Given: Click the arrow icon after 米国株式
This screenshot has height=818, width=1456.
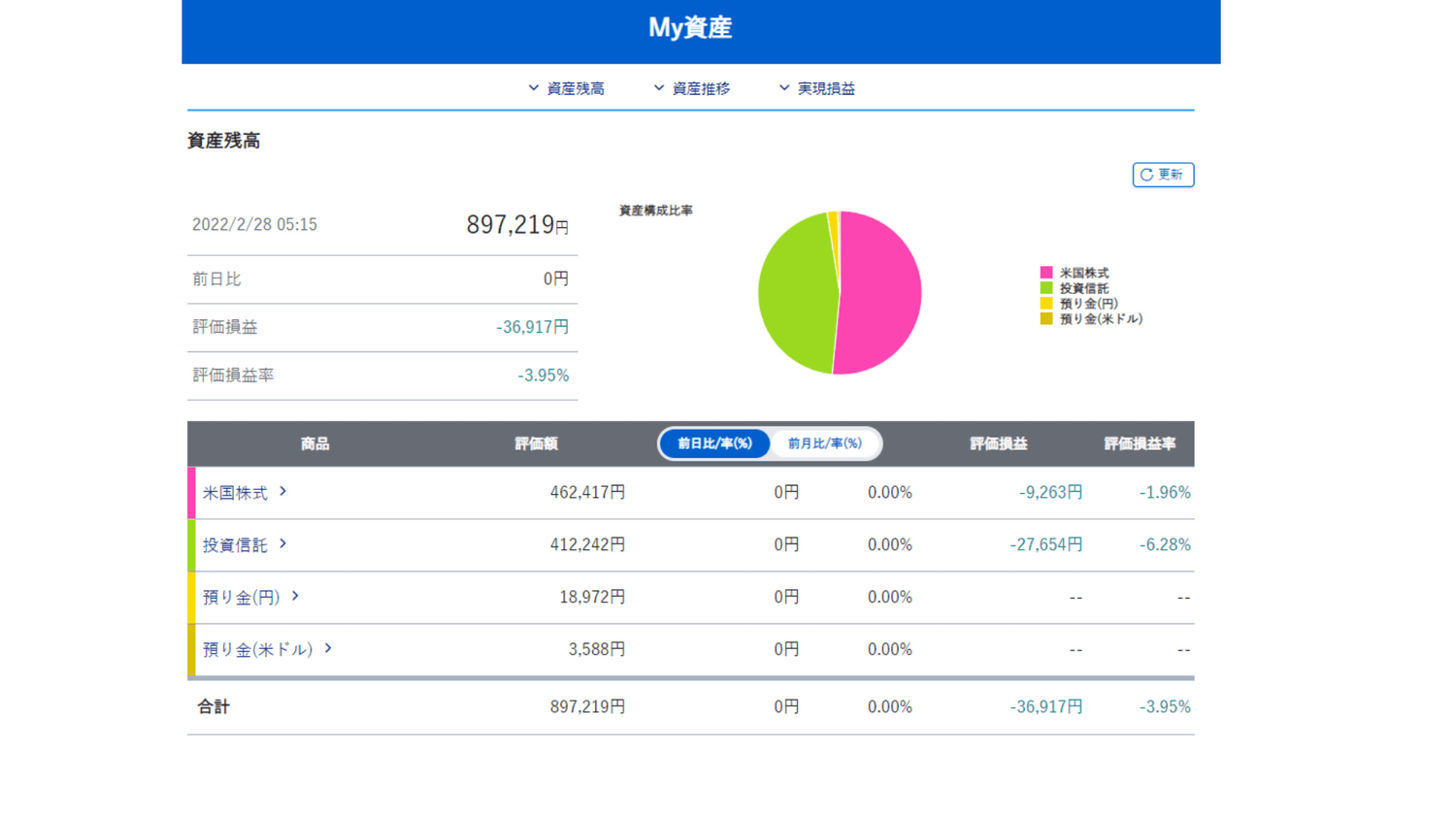Looking at the screenshot, I should [x=282, y=492].
